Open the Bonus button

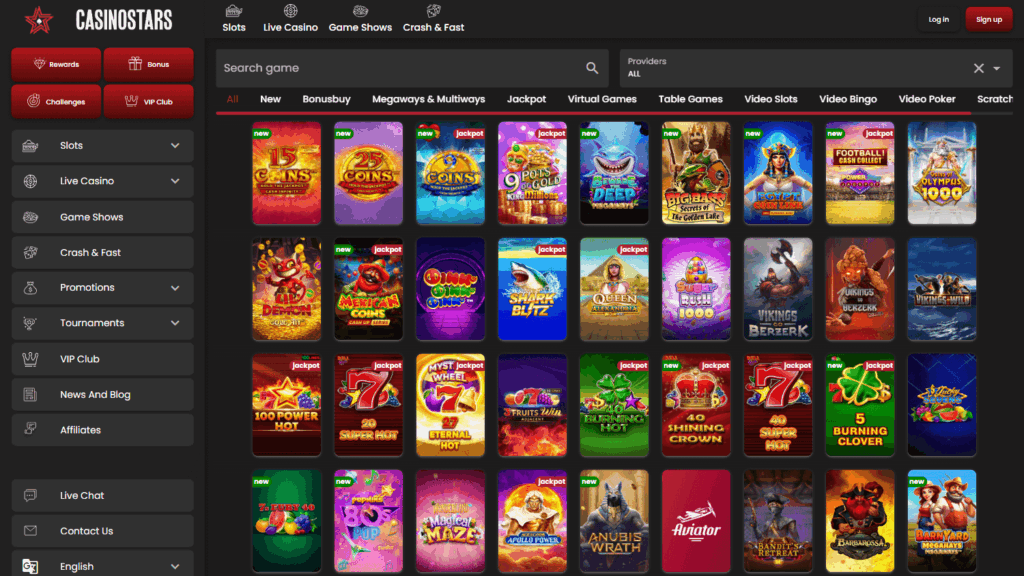148,64
